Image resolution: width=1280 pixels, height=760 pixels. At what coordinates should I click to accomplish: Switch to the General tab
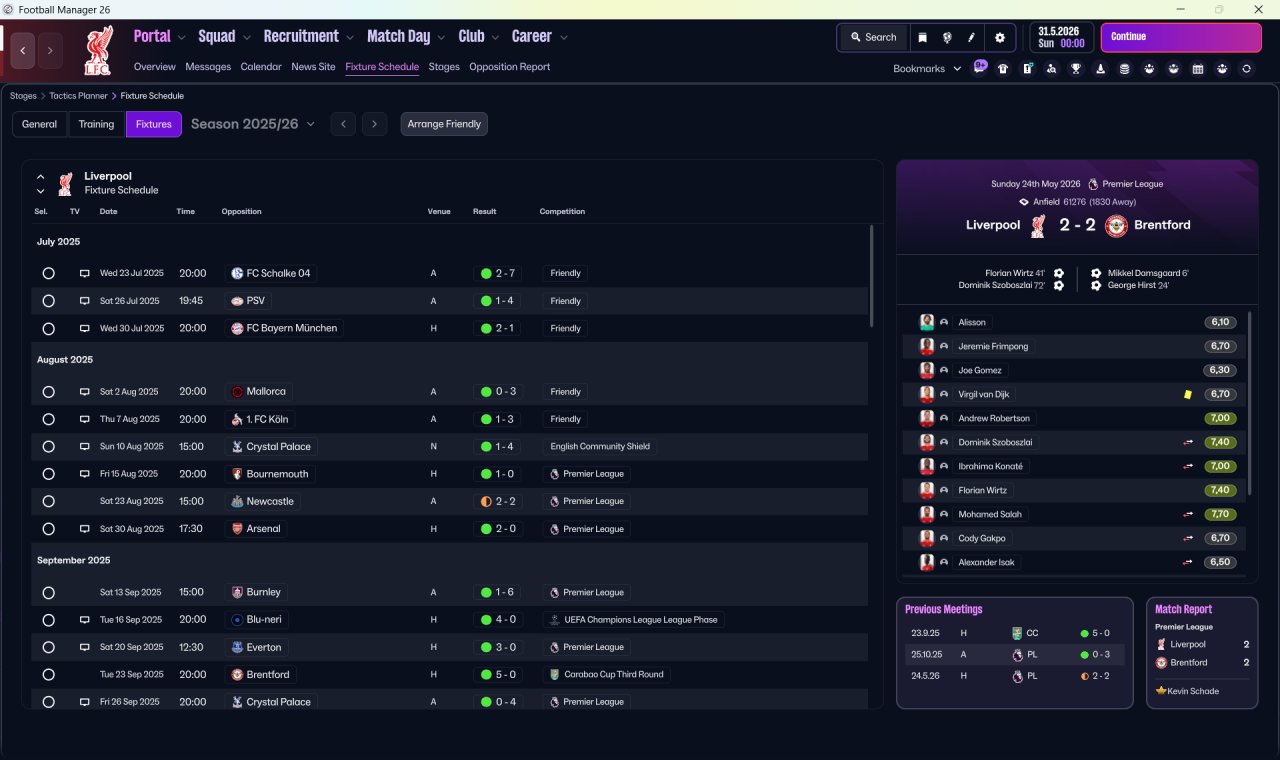pos(40,124)
